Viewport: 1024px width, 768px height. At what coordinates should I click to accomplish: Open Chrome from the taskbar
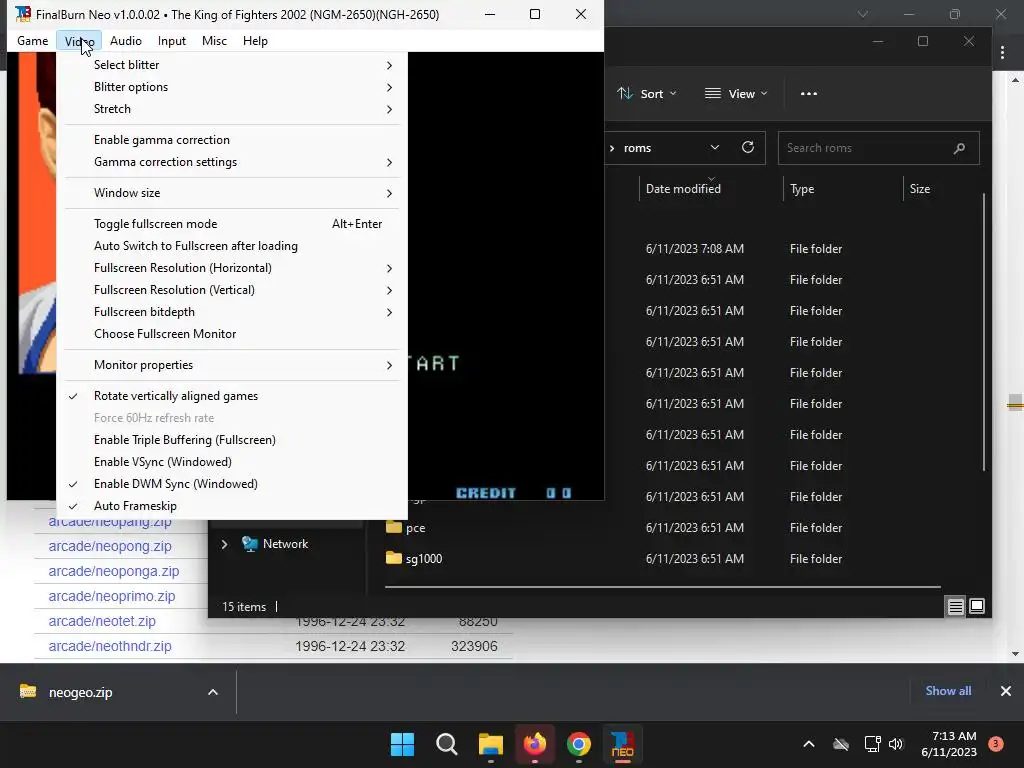pyautogui.click(x=579, y=744)
